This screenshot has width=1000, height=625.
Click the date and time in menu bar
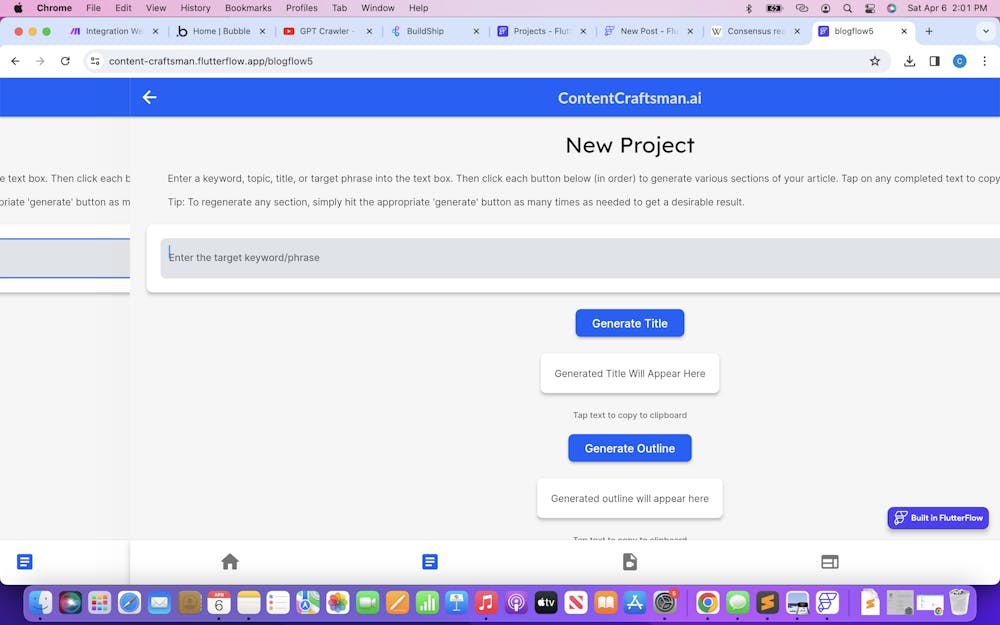click(x=947, y=8)
